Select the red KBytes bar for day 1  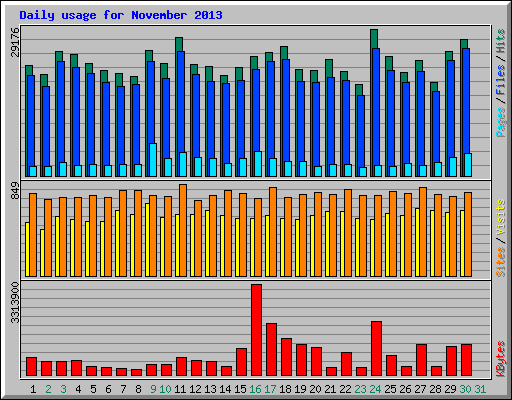31,367
